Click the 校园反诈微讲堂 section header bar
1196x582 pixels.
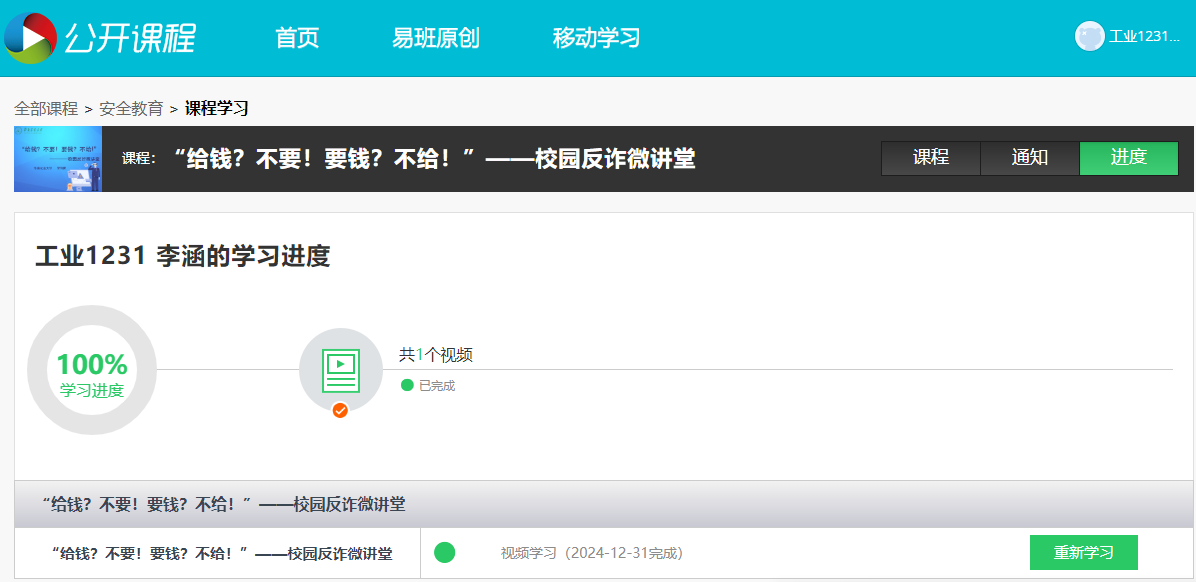[x=603, y=504]
